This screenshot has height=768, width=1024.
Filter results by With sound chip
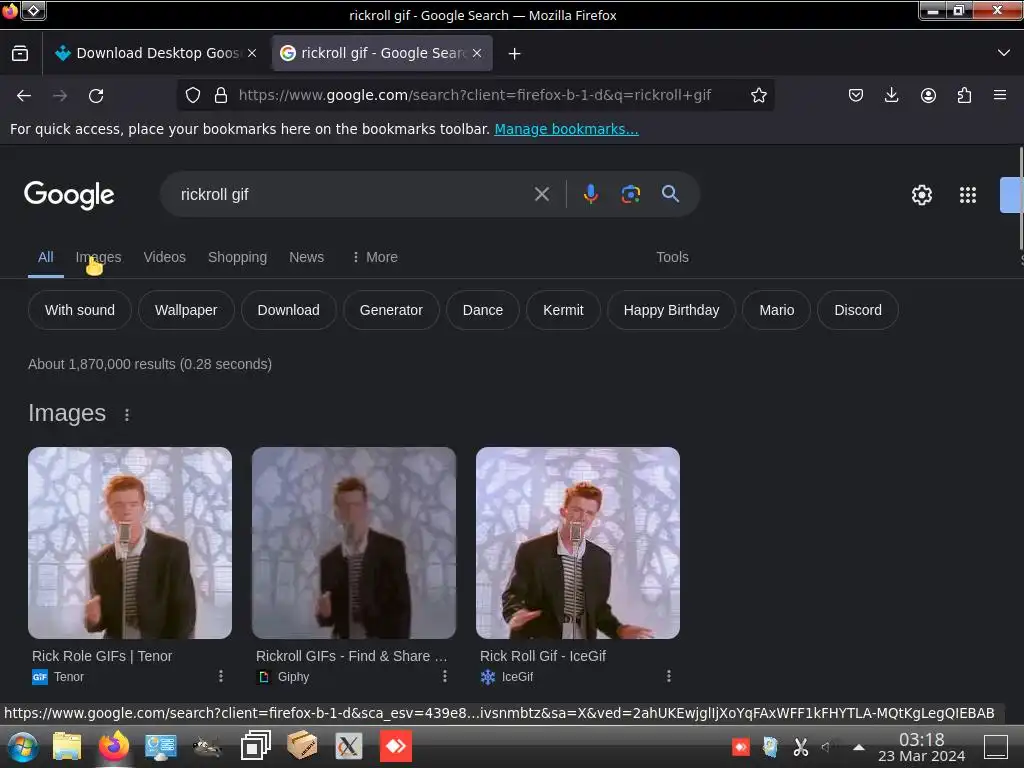pyautogui.click(x=80, y=310)
